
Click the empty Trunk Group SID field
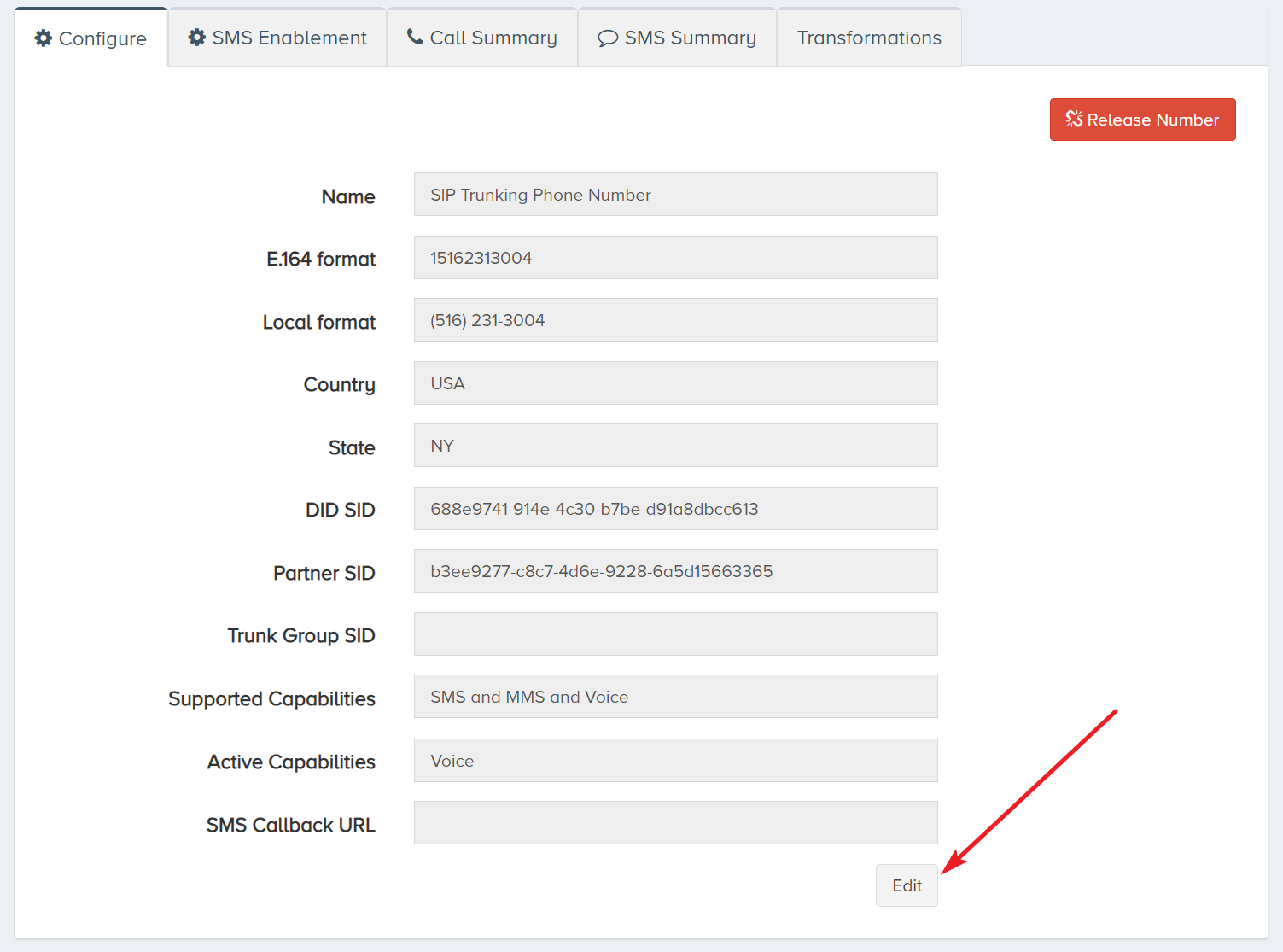pyautogui.click(x=676, y=634)
